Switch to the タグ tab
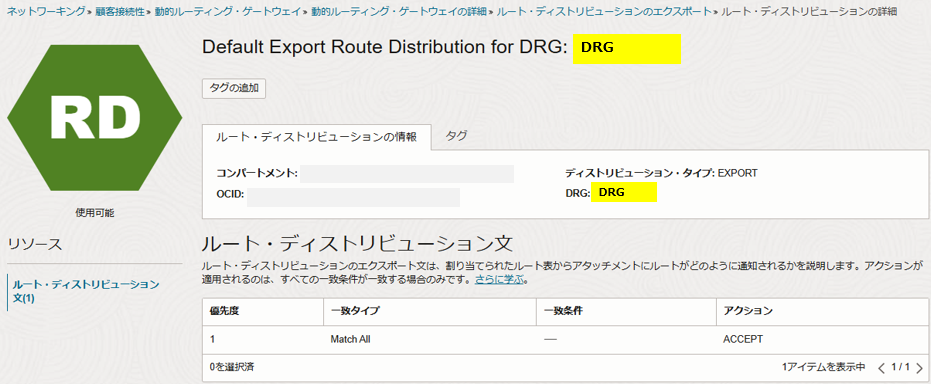Viewport: 931px width, 384px height. [456, 136]
